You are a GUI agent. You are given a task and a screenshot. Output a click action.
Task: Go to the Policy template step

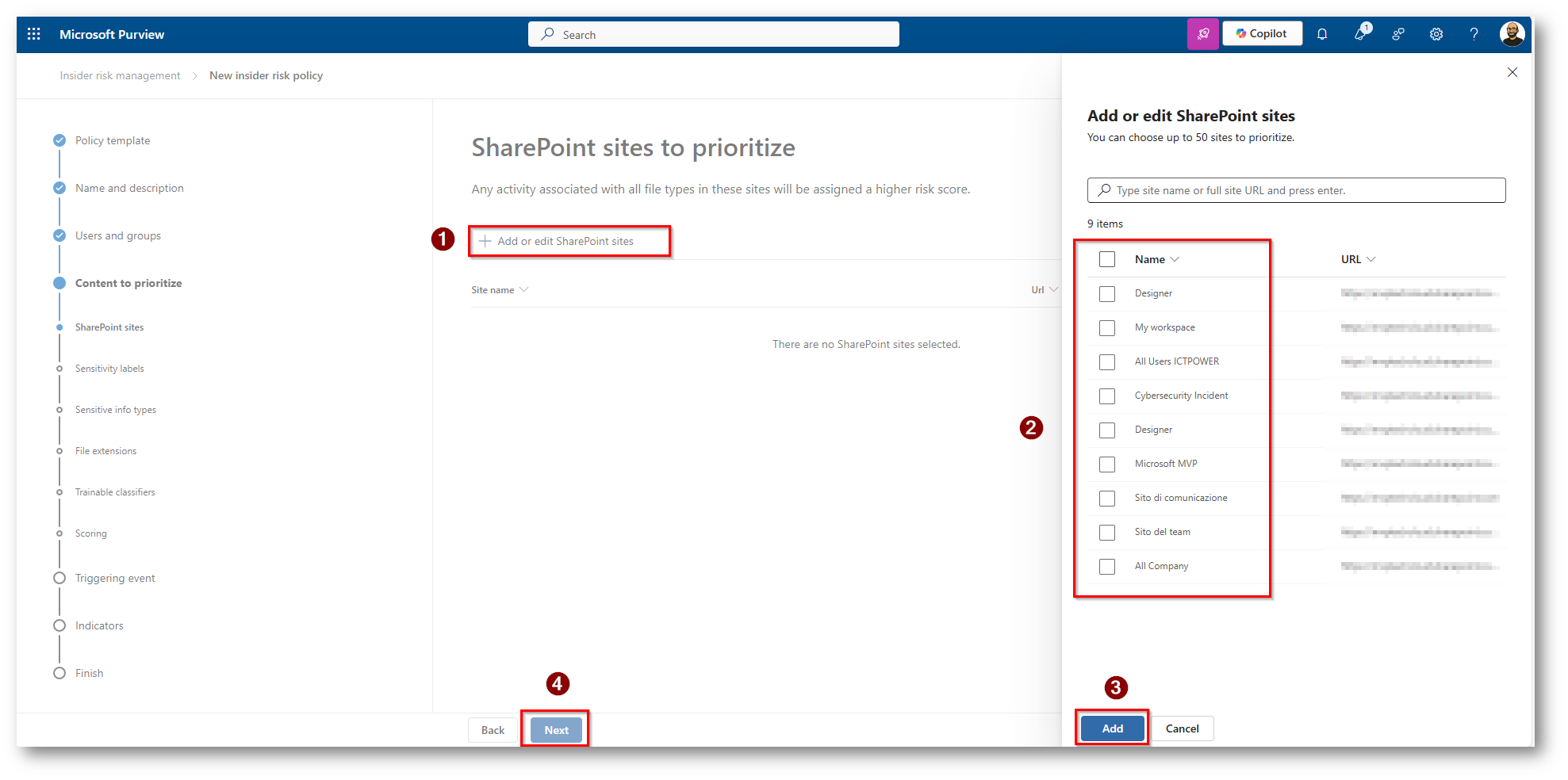(113, 140)
